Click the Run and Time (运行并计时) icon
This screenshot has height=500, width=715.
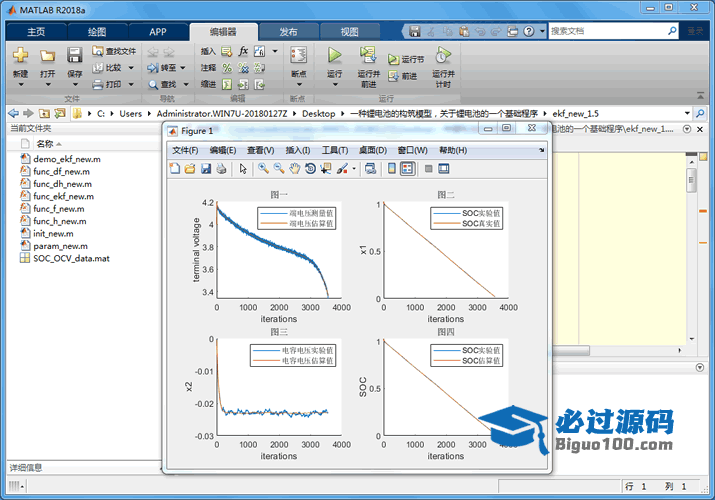click(442, 55)
